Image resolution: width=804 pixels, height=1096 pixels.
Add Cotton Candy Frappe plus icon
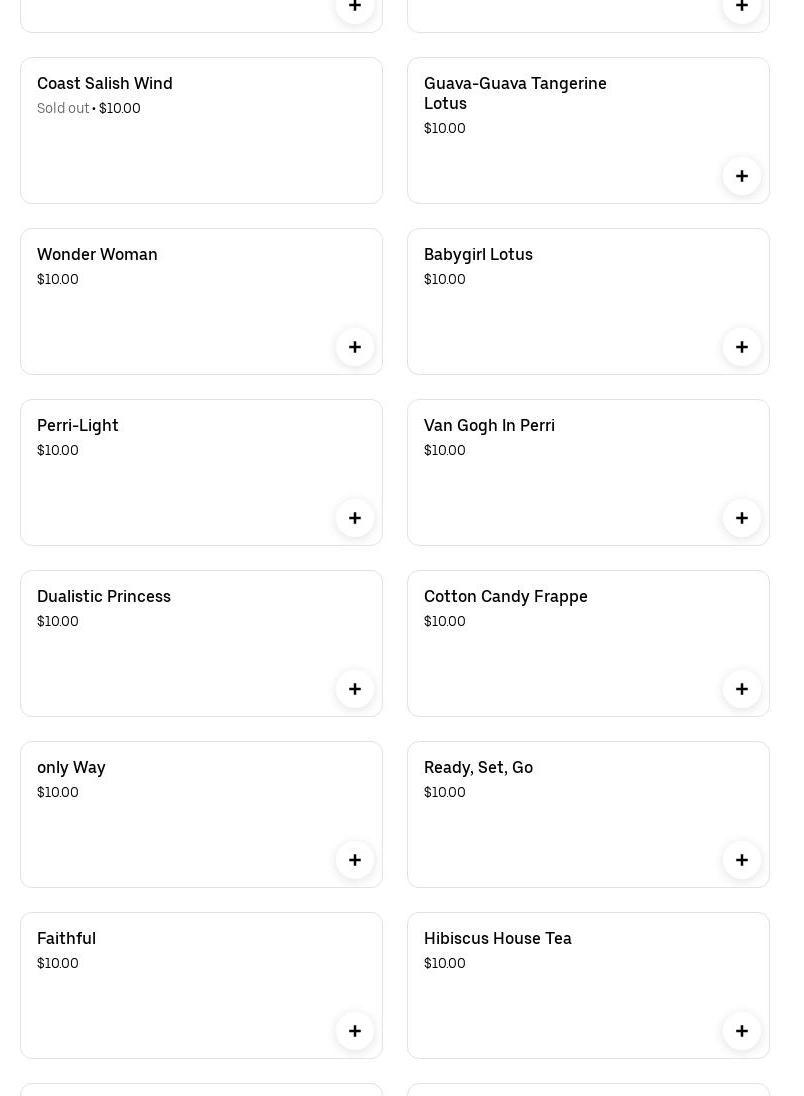point(741,689)
